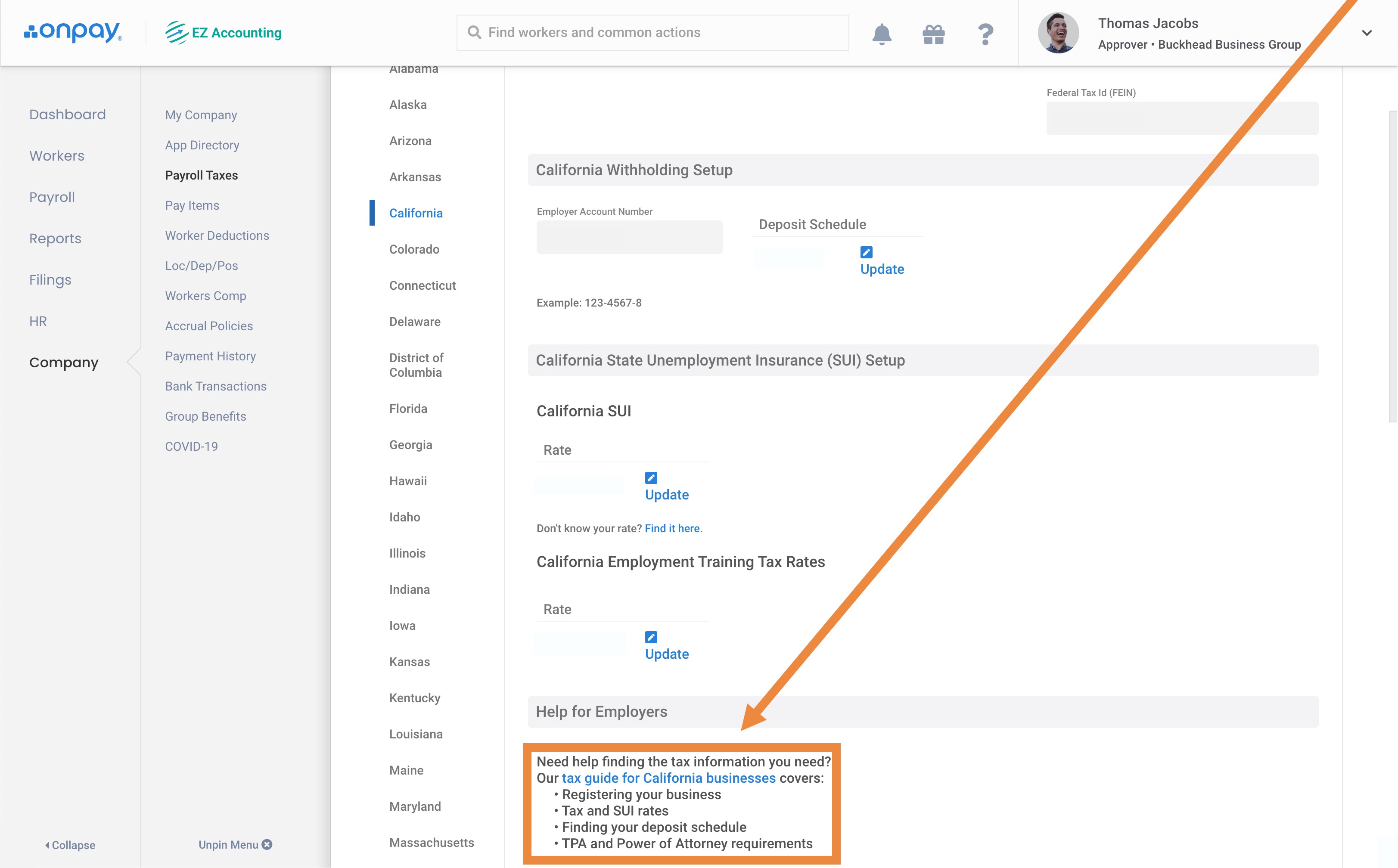This screenshot has width=1398, height=868.
Task: Focus the Find workers search box
Action: click(652, 33)
